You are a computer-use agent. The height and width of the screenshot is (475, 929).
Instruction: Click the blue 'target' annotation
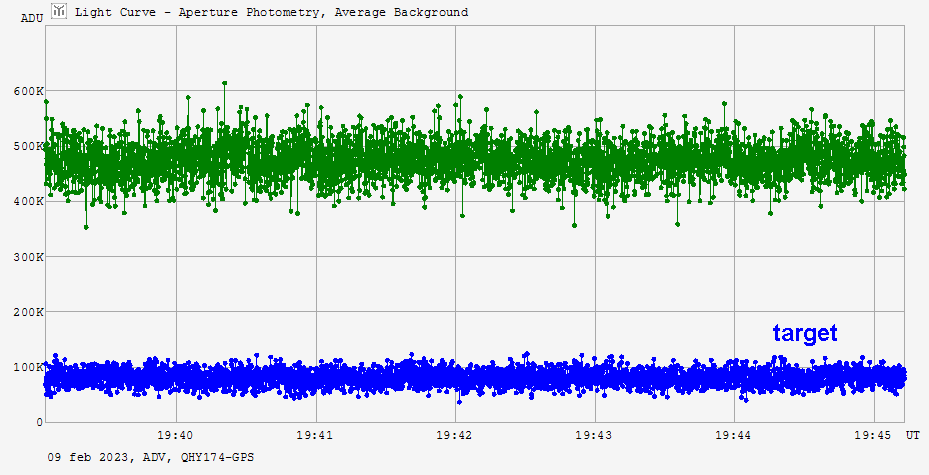[x=805, y=333]
